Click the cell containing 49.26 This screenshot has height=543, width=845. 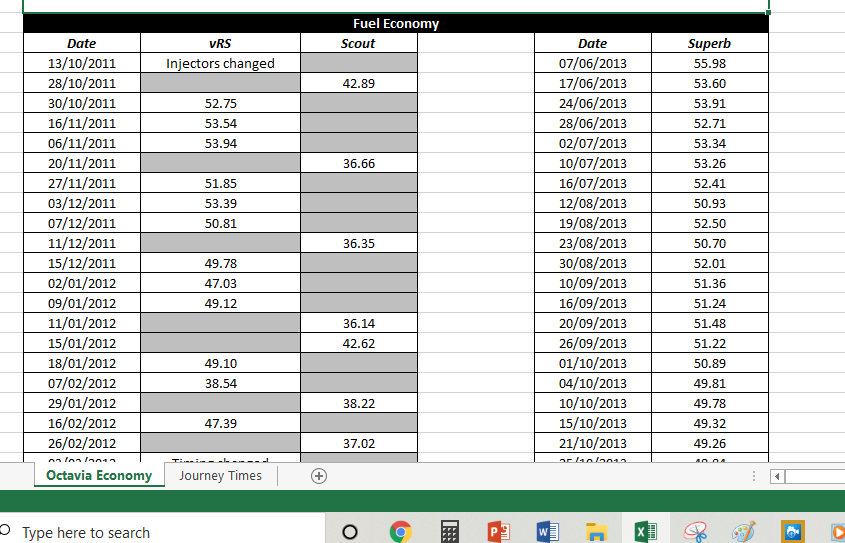[710, 443]
